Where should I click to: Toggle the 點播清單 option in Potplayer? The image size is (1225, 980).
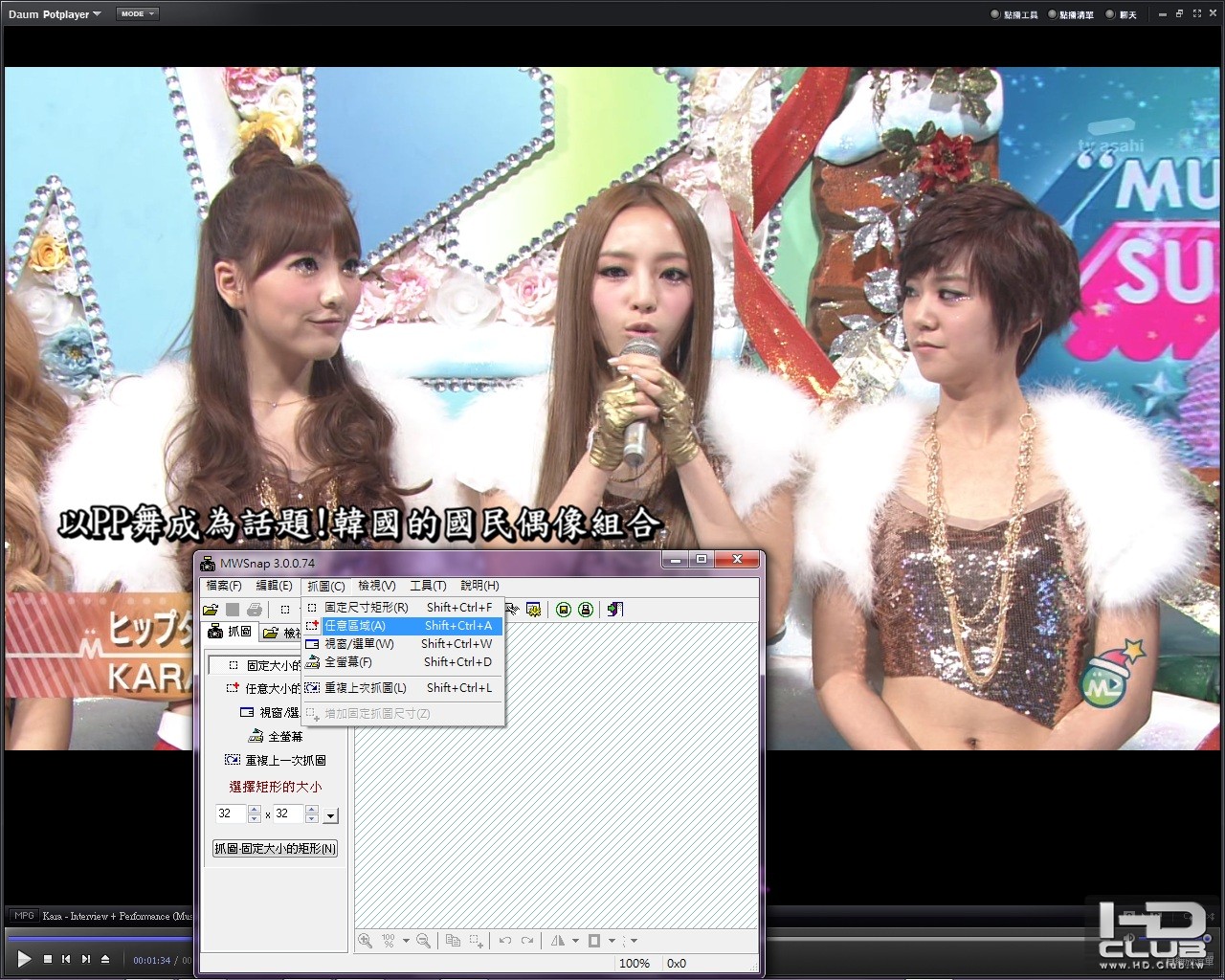(x=1071, y=14)
